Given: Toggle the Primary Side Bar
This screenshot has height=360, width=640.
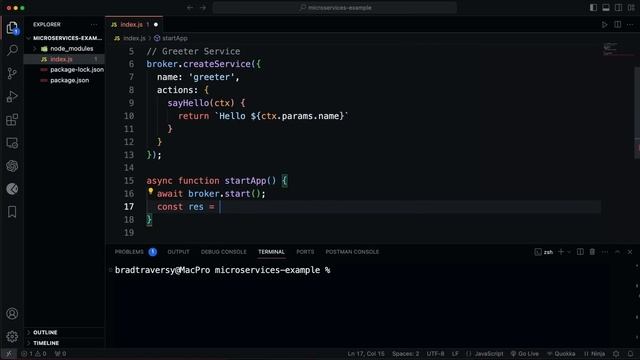Looking at the screenshot, I should 593,8.
